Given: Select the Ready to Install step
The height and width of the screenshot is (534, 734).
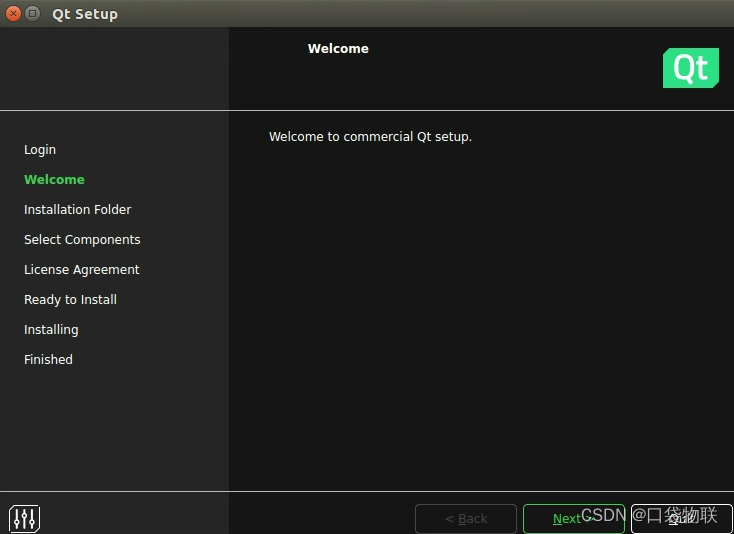Looking at the screenshot, I should [70, 300].
